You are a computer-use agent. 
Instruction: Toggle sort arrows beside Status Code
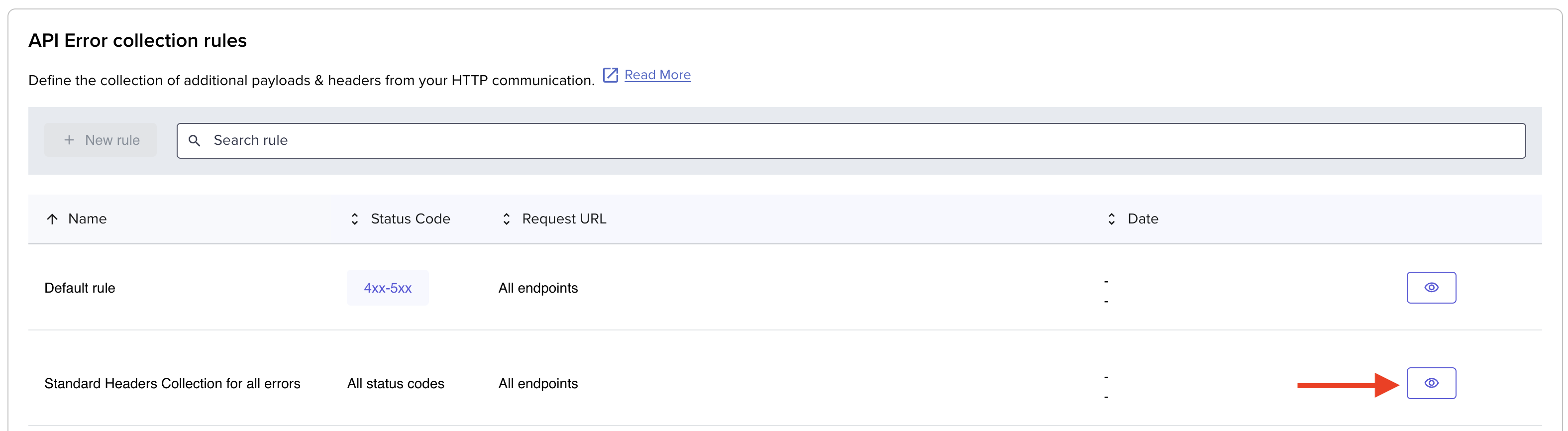pos(355,219)
